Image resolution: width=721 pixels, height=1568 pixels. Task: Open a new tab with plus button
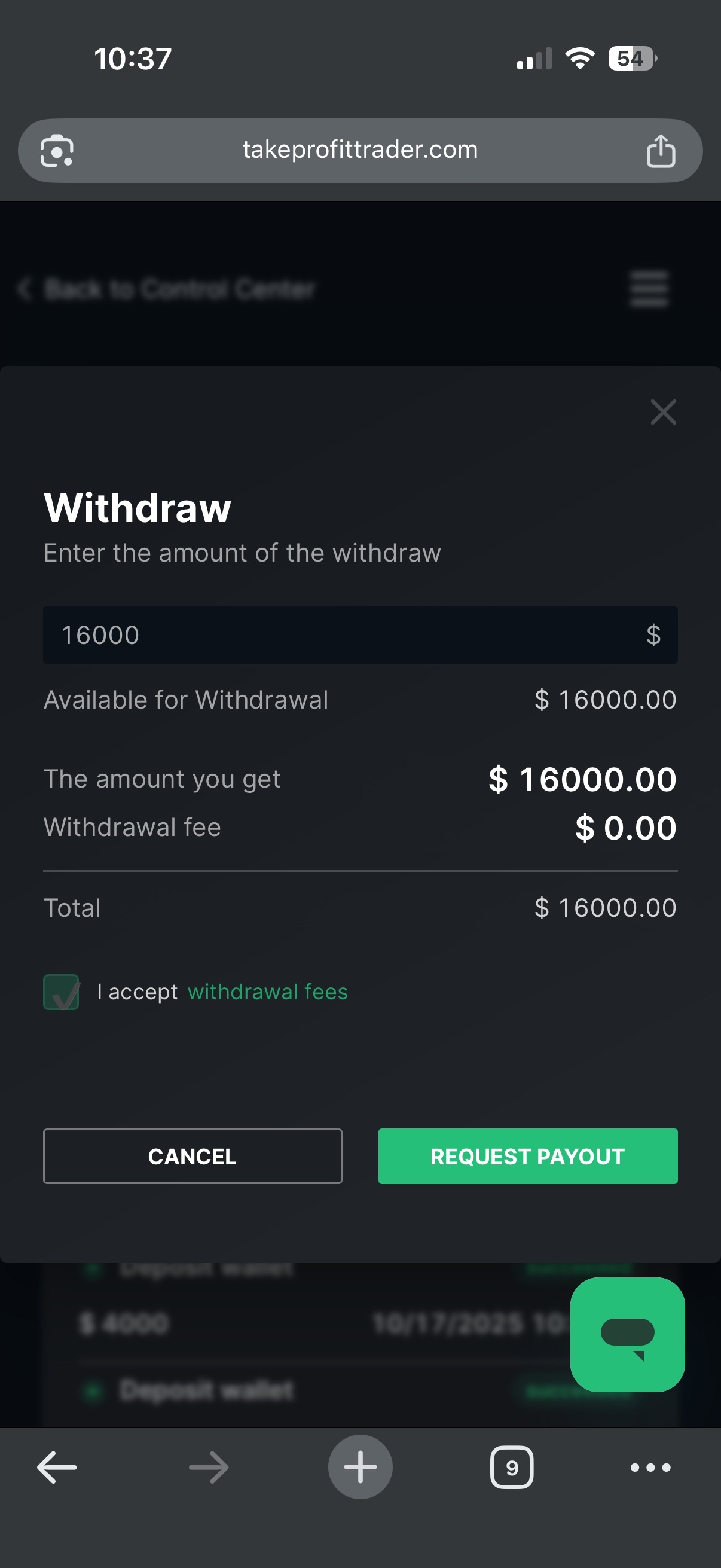click(x=360, y=1467)
